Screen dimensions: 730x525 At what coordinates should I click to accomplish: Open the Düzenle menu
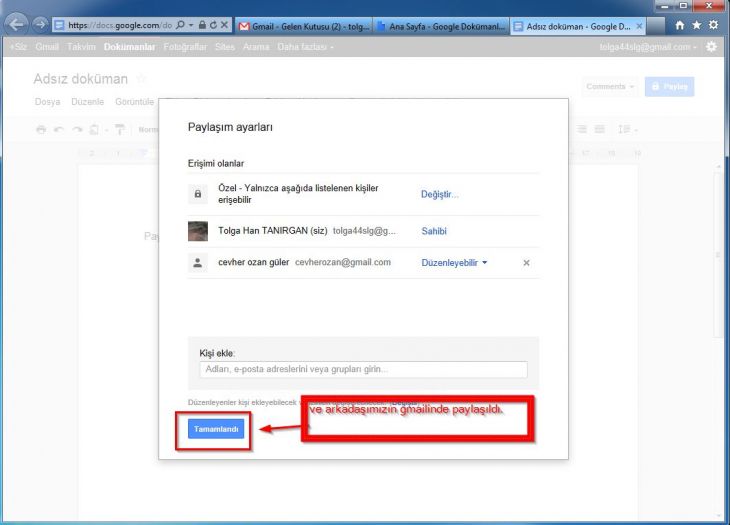pyautogui.click(x=88, y=102)
